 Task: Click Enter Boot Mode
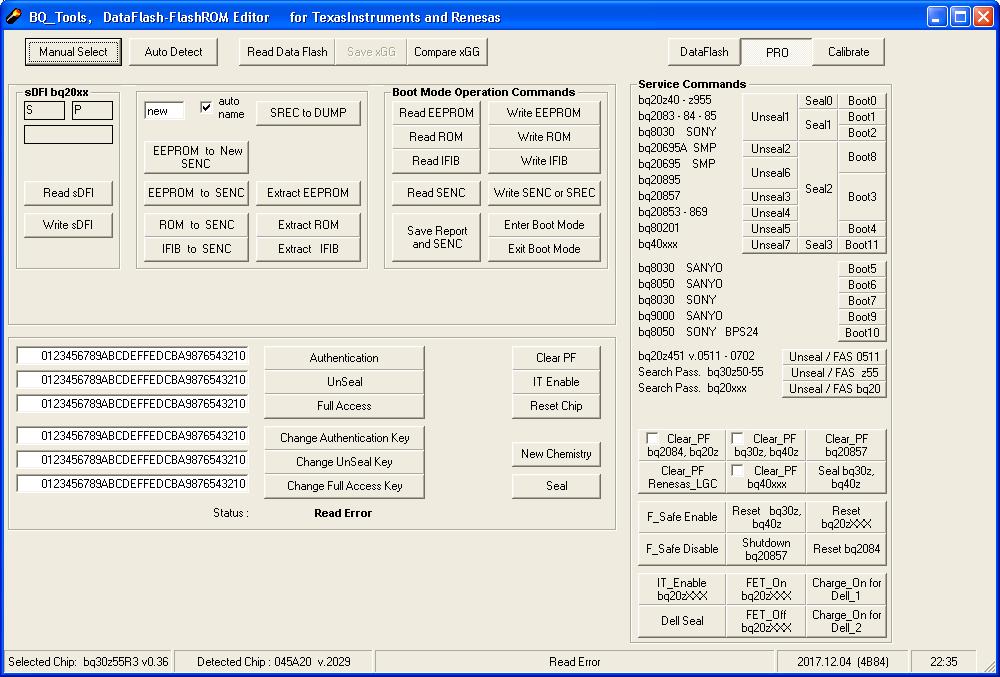tap(544, 225)
